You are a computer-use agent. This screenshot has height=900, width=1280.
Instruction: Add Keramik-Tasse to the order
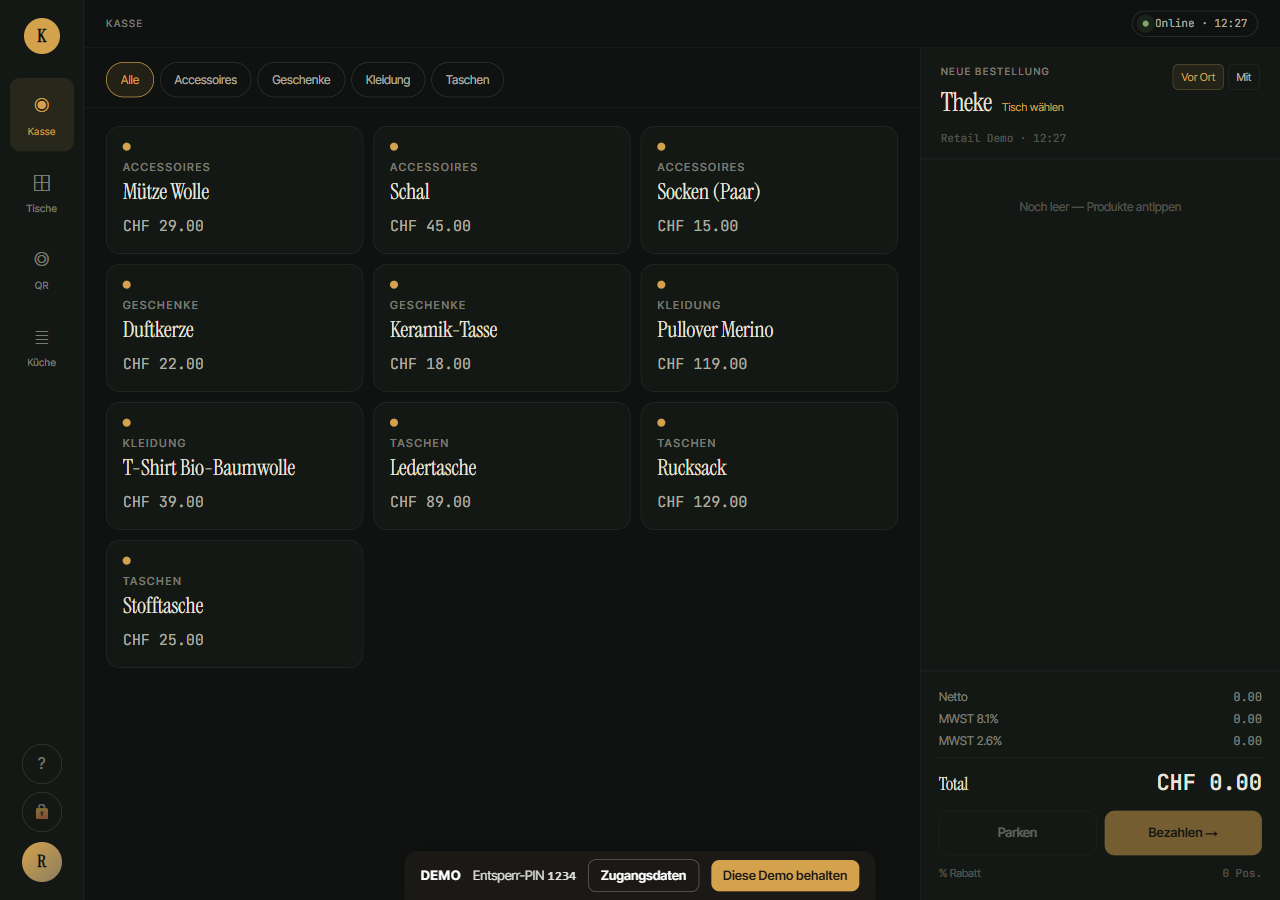coord(501,328)
